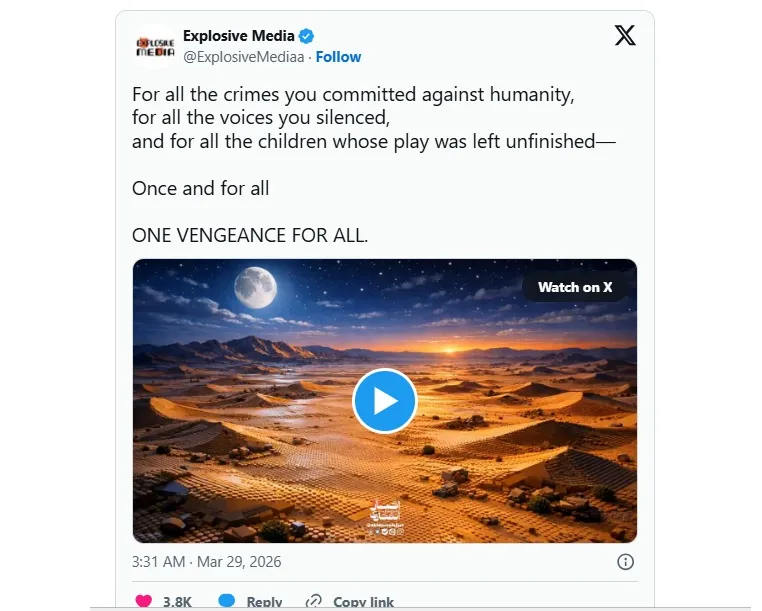Click the Copy link text
The height and width of the screenshot is (611, 762).
[363, 603]
